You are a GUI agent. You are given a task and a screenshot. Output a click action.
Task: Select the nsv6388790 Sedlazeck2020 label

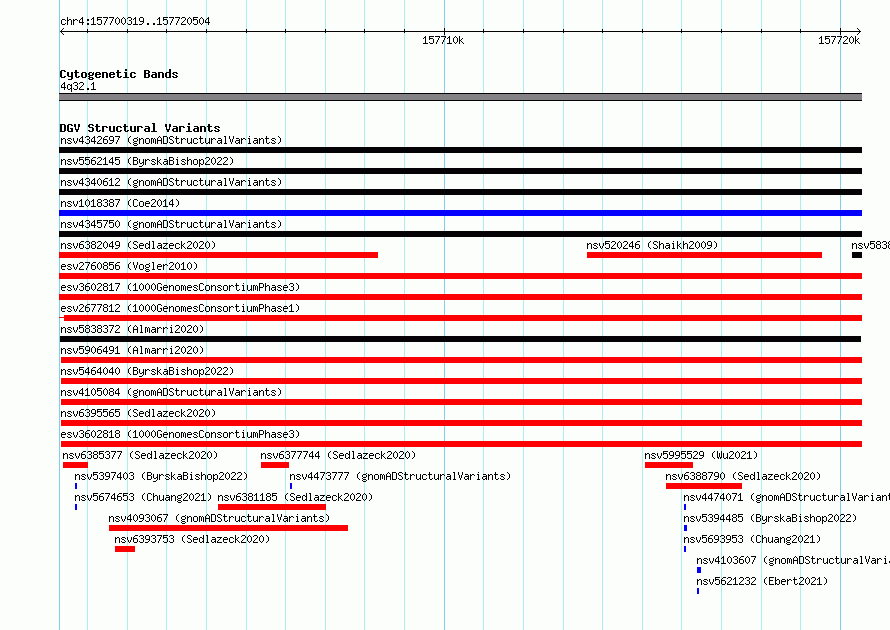[743, 476]
